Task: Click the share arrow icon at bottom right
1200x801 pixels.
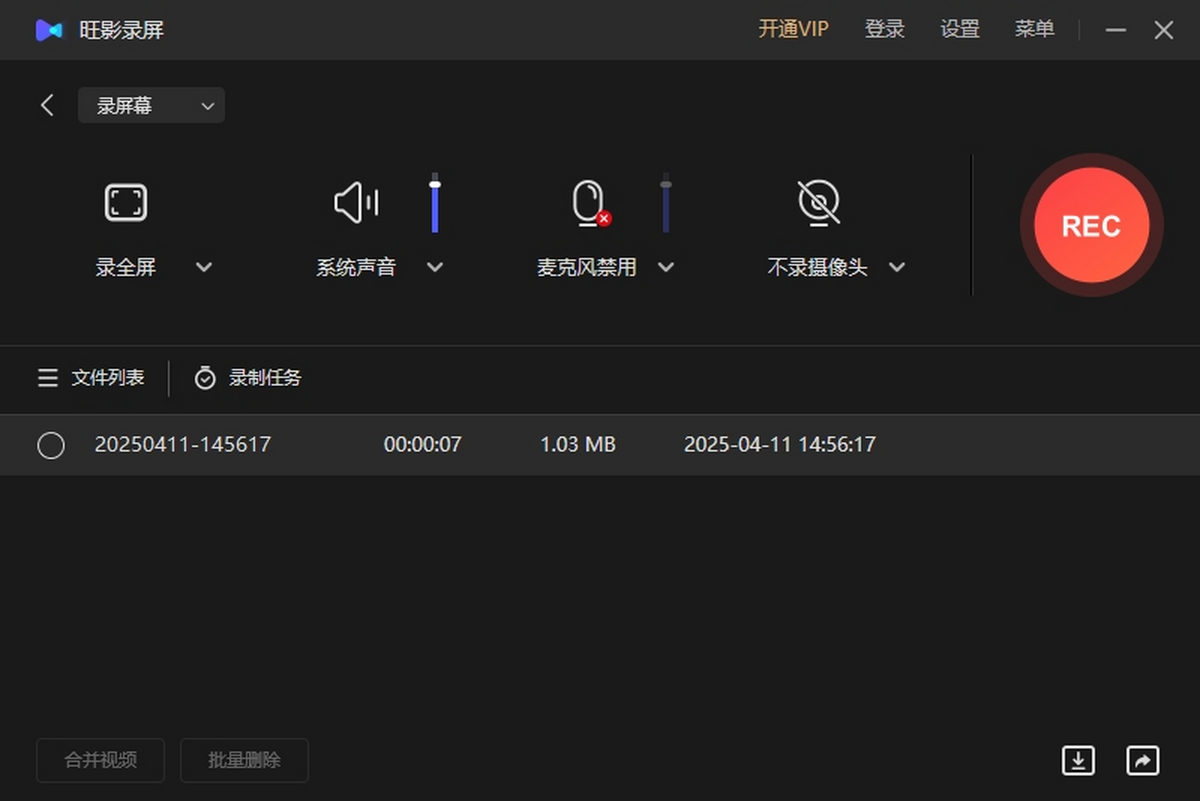Action: 1142,760
